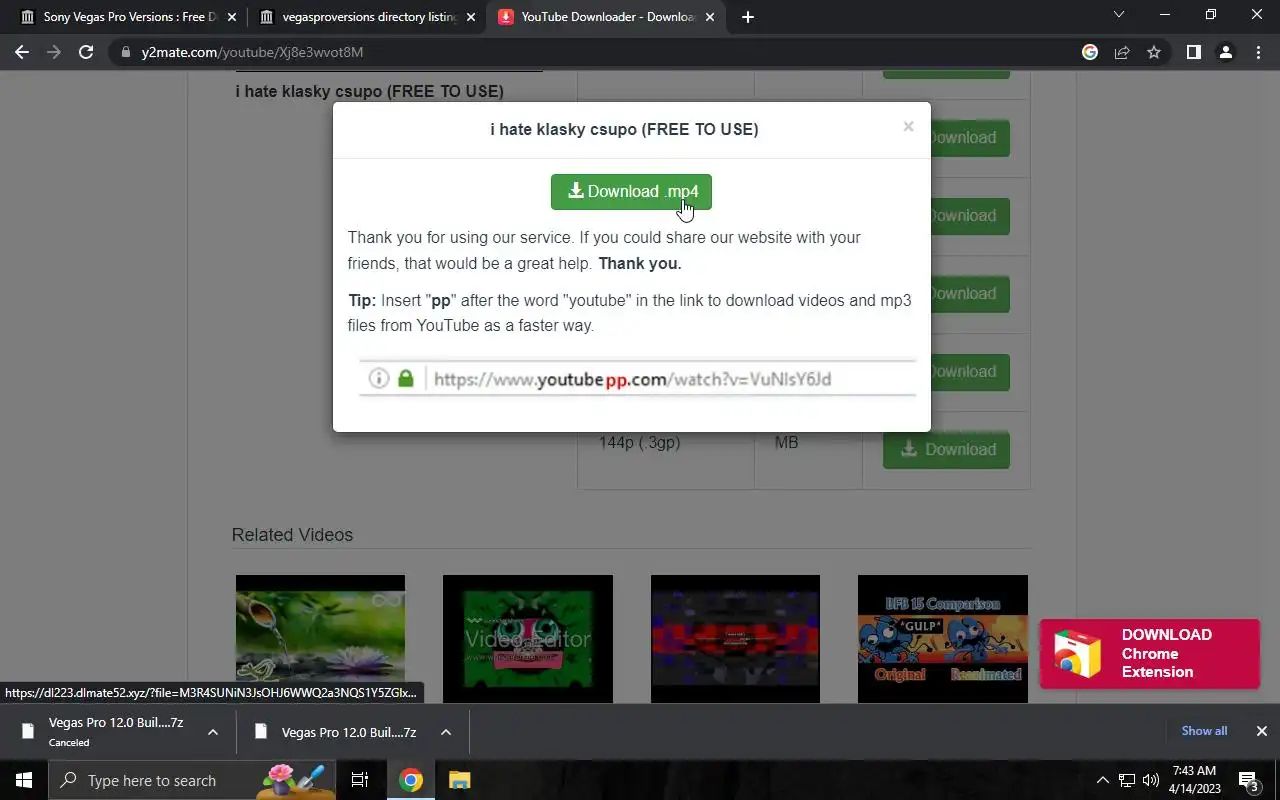Image resolution: width=1280 pixels, height=800 pixels.
Task: Go back to the previous page
Action: point(22,52)
